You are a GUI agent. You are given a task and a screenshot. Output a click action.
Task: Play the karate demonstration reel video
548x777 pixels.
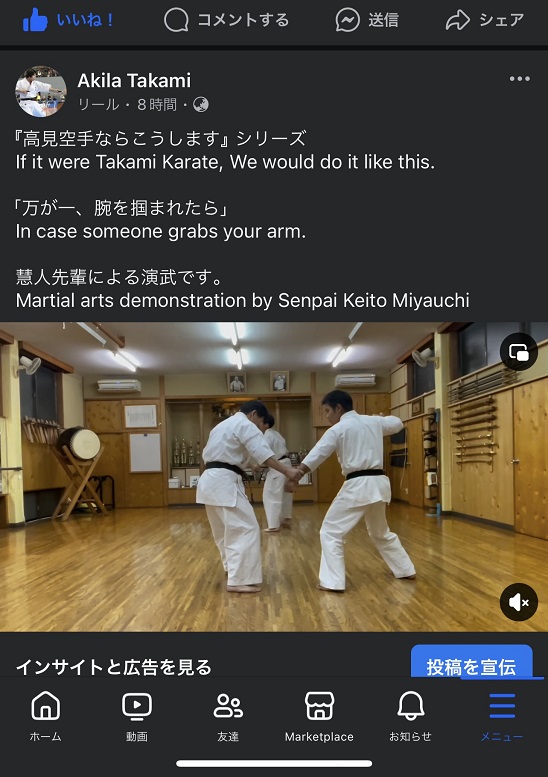[274, 477]
